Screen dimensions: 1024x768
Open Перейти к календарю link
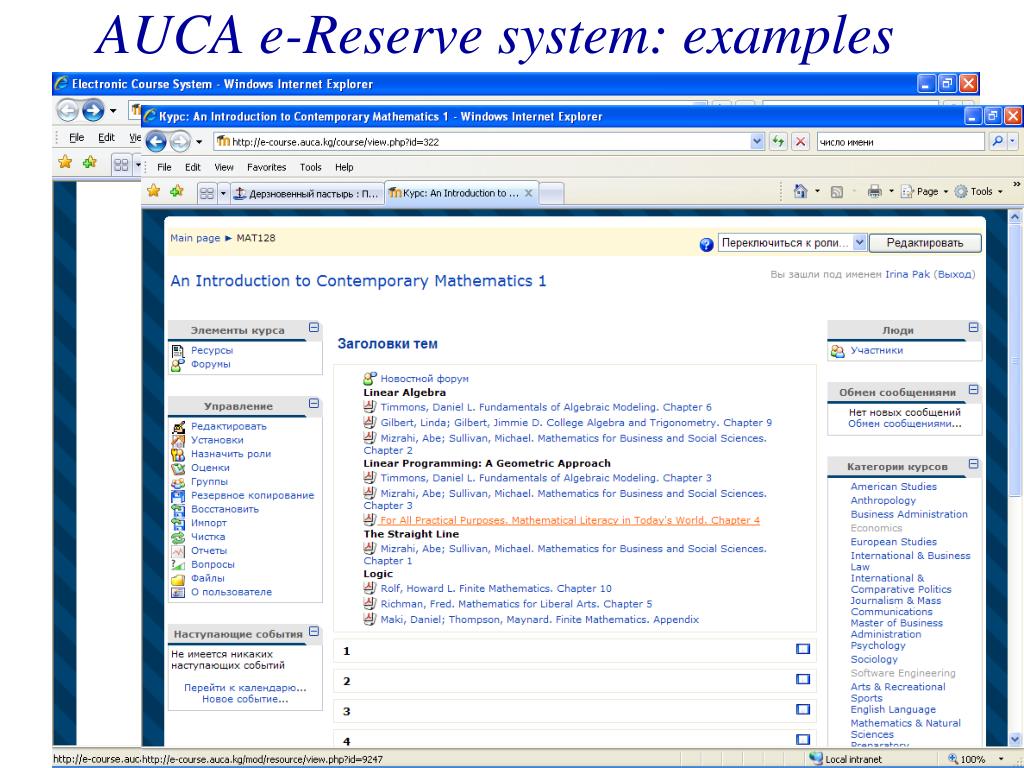245,688
